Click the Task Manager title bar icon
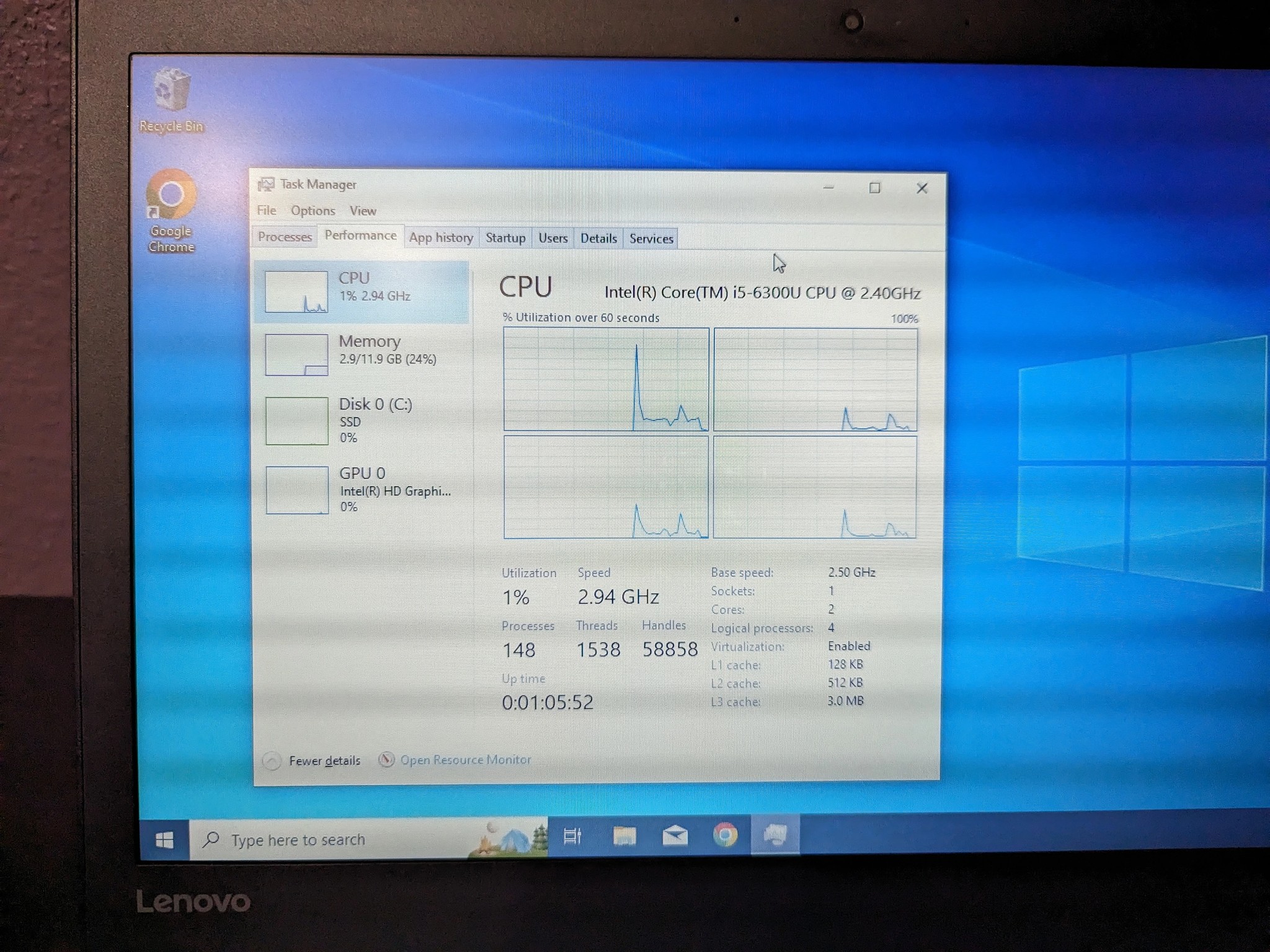Viewport: 1270px width, 952px height. point(266,185)
